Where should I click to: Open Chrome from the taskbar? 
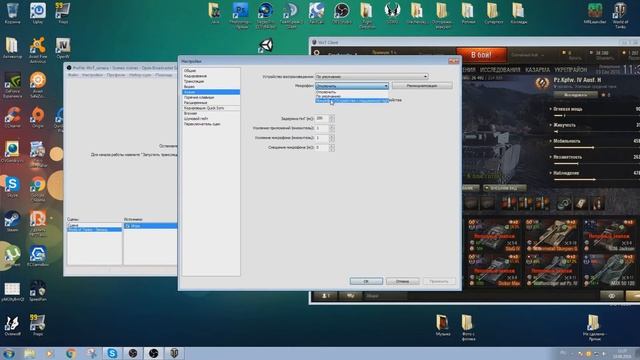pyautogui.click(x=71, y=353)
